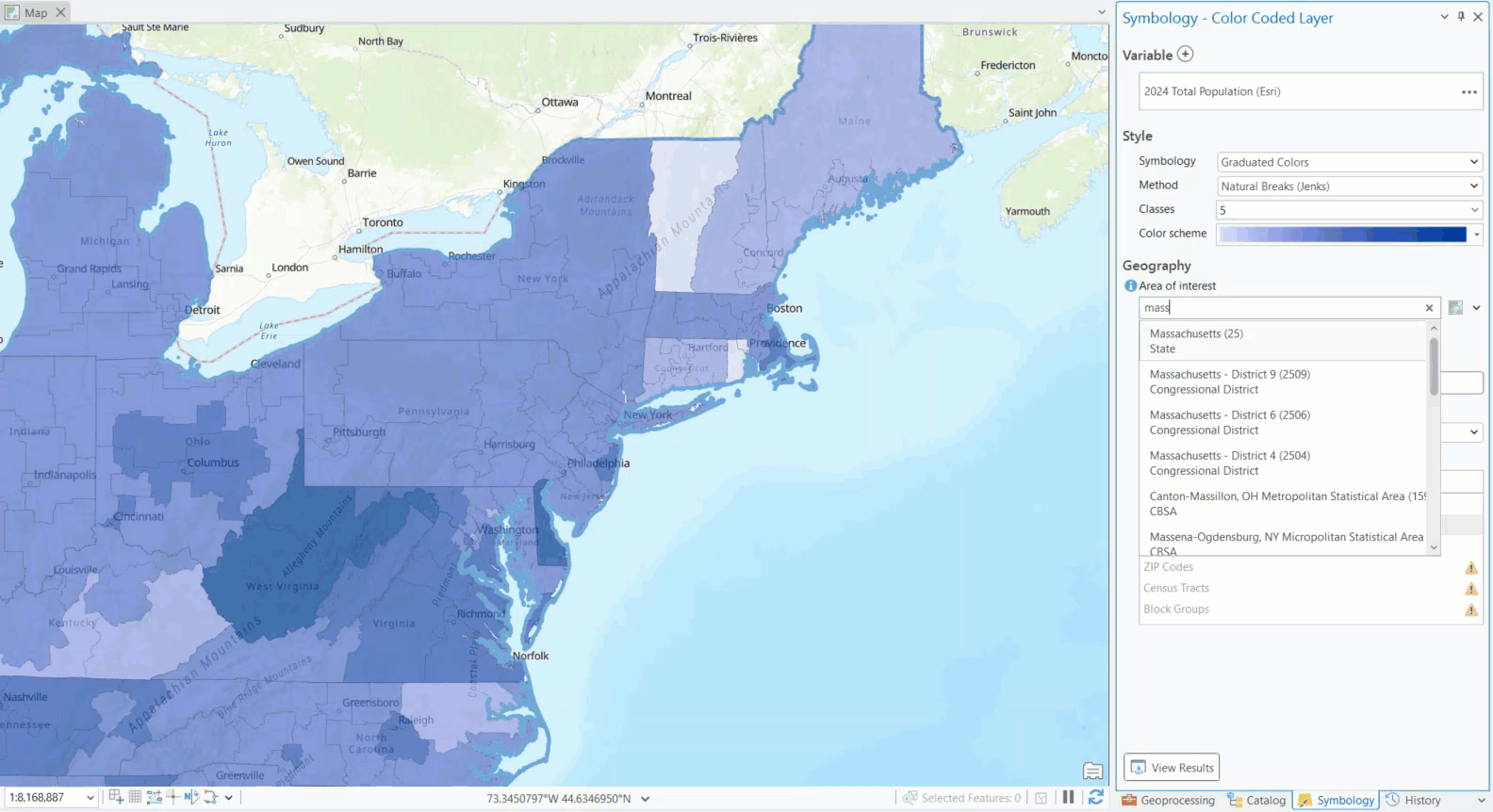
Task: Open the variable options ellipsis menu
Action: pyautogui.click(x=1468, y=91)
